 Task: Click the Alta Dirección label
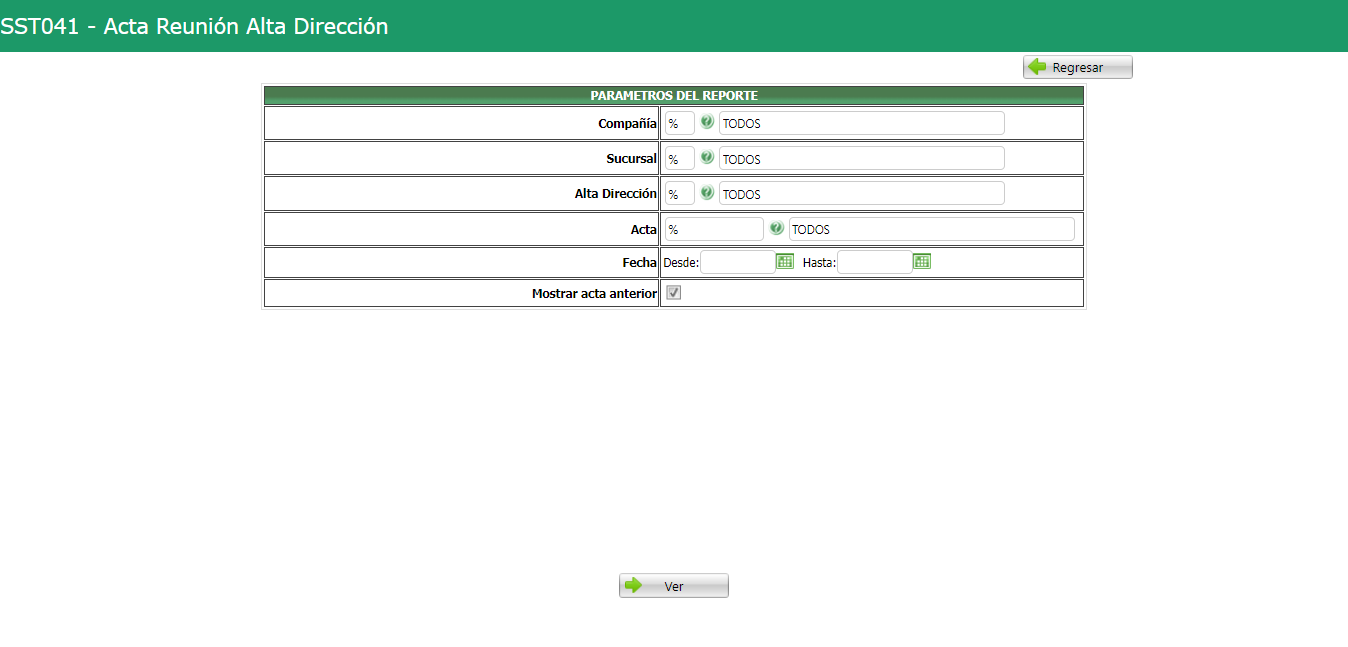(616, 193)
